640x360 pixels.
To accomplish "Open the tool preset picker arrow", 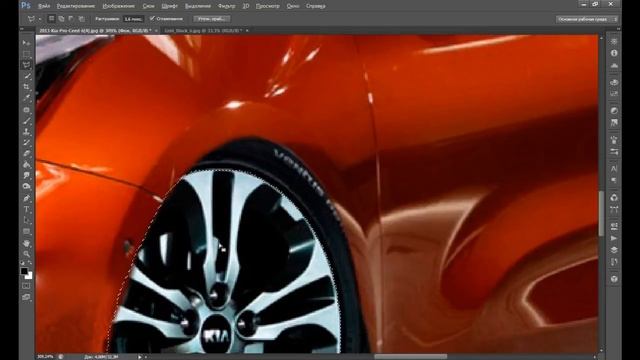I will coord(40,19).
